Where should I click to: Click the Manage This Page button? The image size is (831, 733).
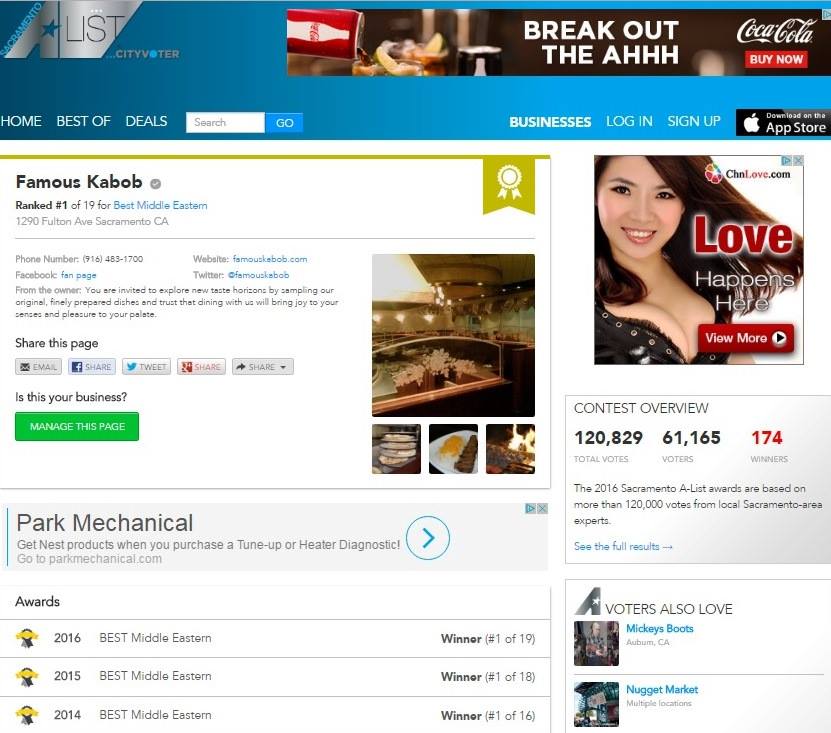[77, 427]
